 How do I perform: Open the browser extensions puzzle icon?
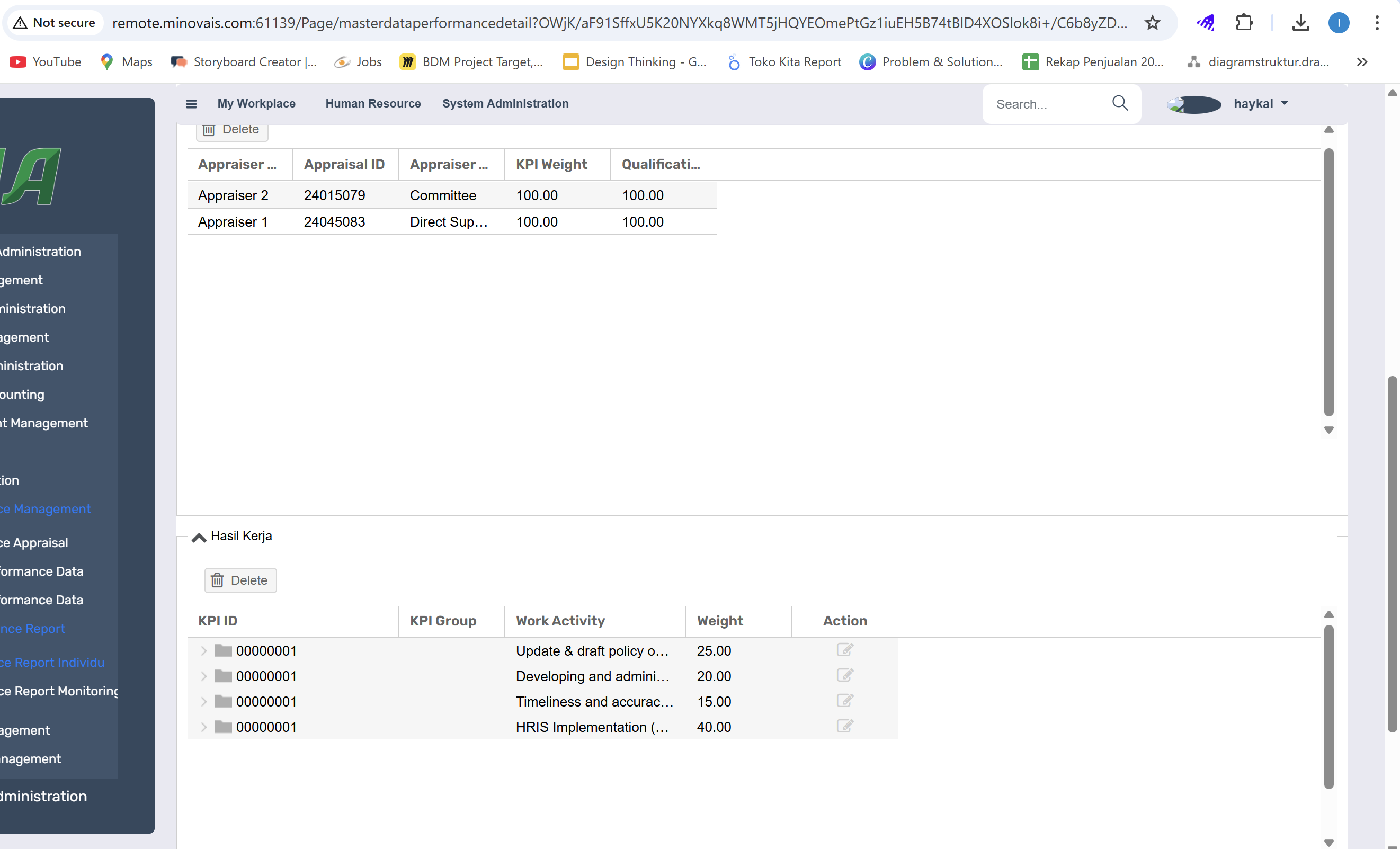1244,23
